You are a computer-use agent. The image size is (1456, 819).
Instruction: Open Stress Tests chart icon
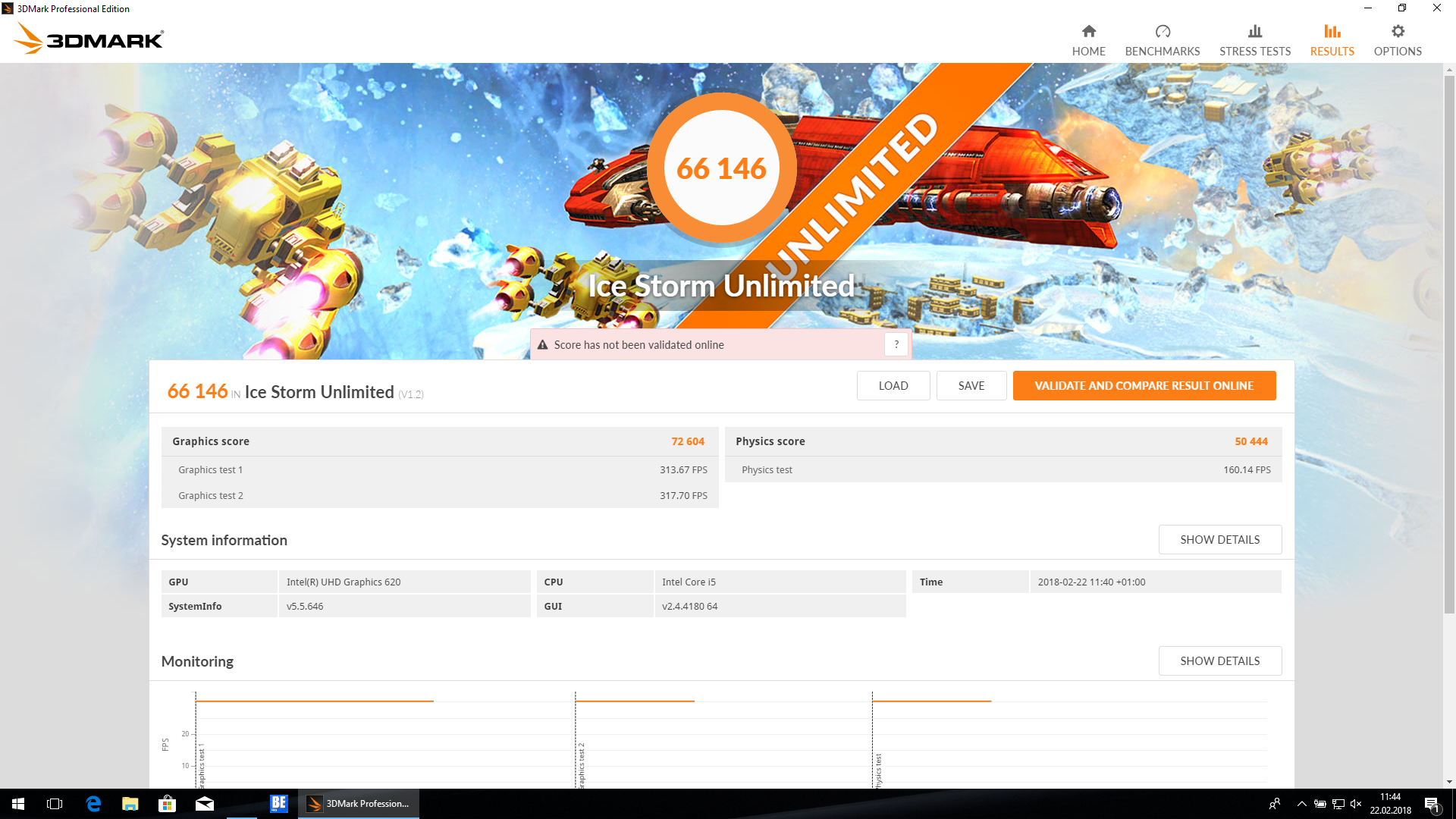click(1254, 32)
